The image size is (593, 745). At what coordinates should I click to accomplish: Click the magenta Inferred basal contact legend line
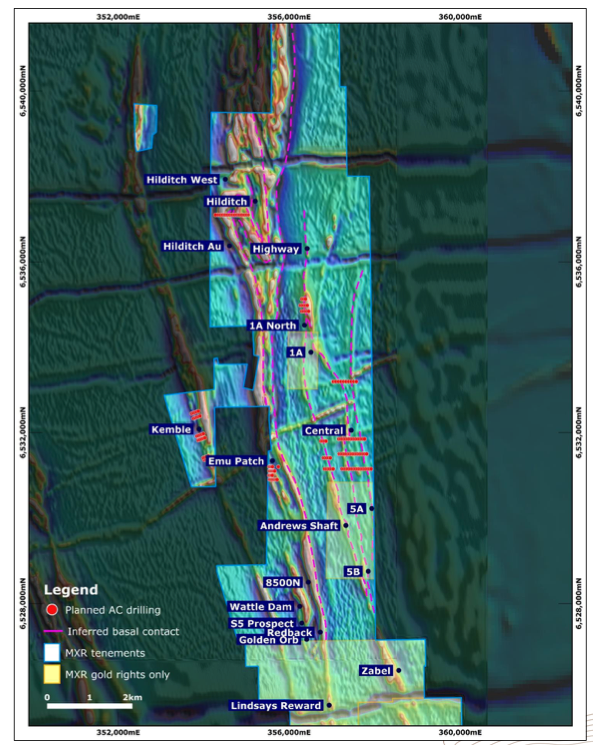tap(53, 631)
